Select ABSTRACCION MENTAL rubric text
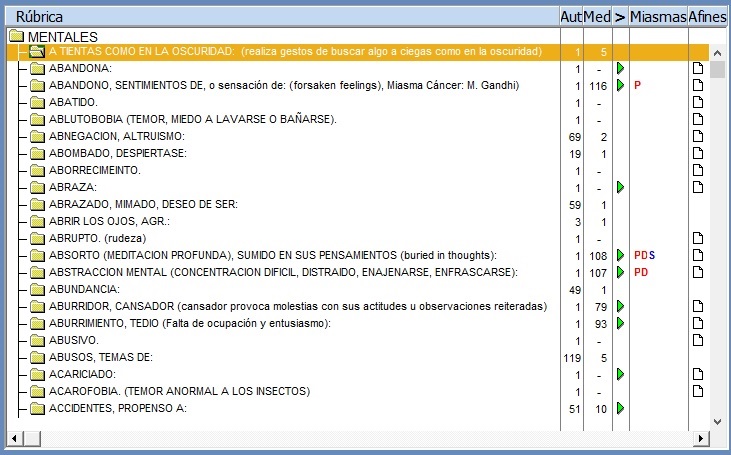Viewport: 731px width, 455px height. (283, 272)
